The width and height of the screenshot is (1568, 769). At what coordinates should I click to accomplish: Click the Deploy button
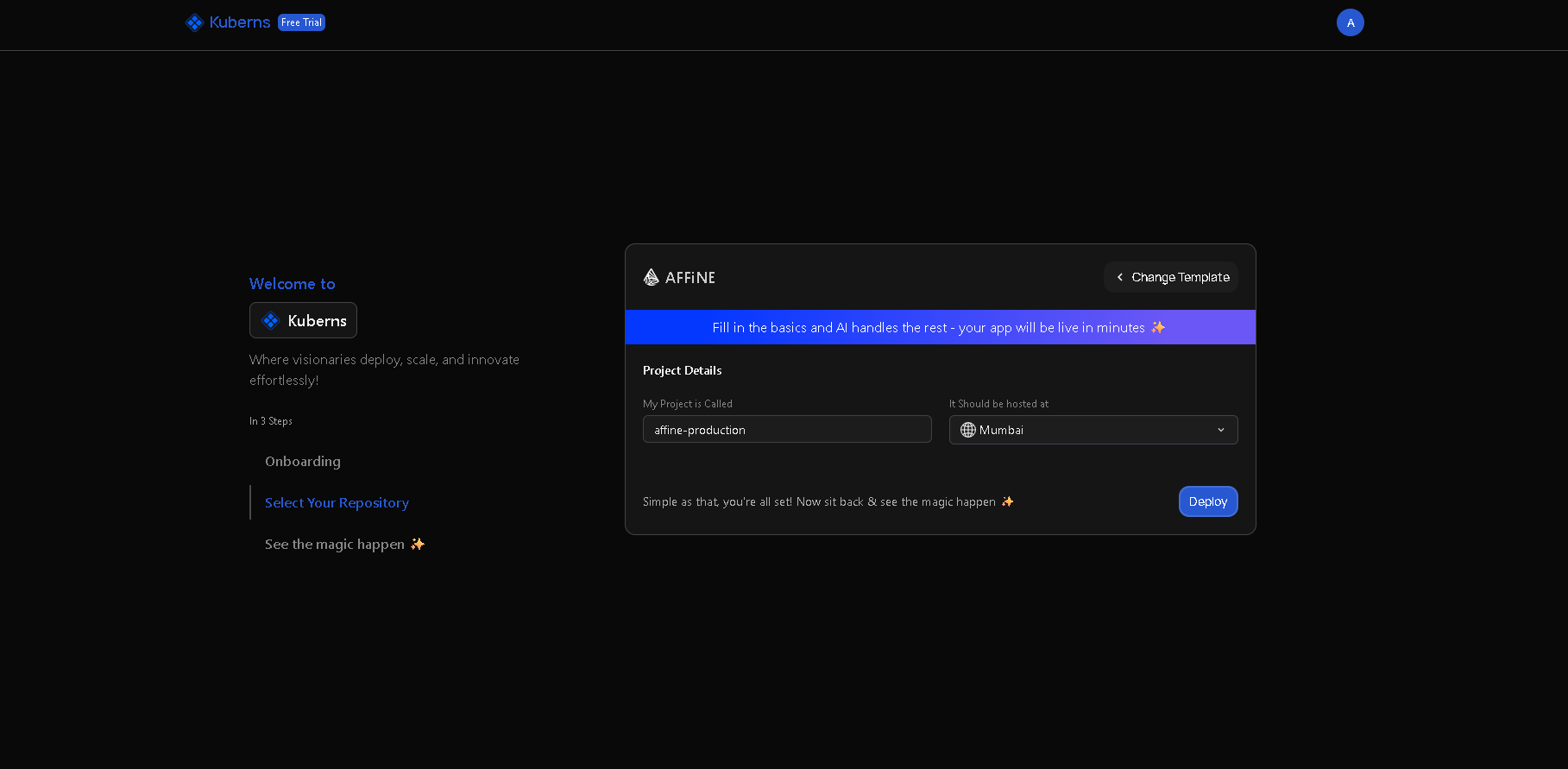1208,501
